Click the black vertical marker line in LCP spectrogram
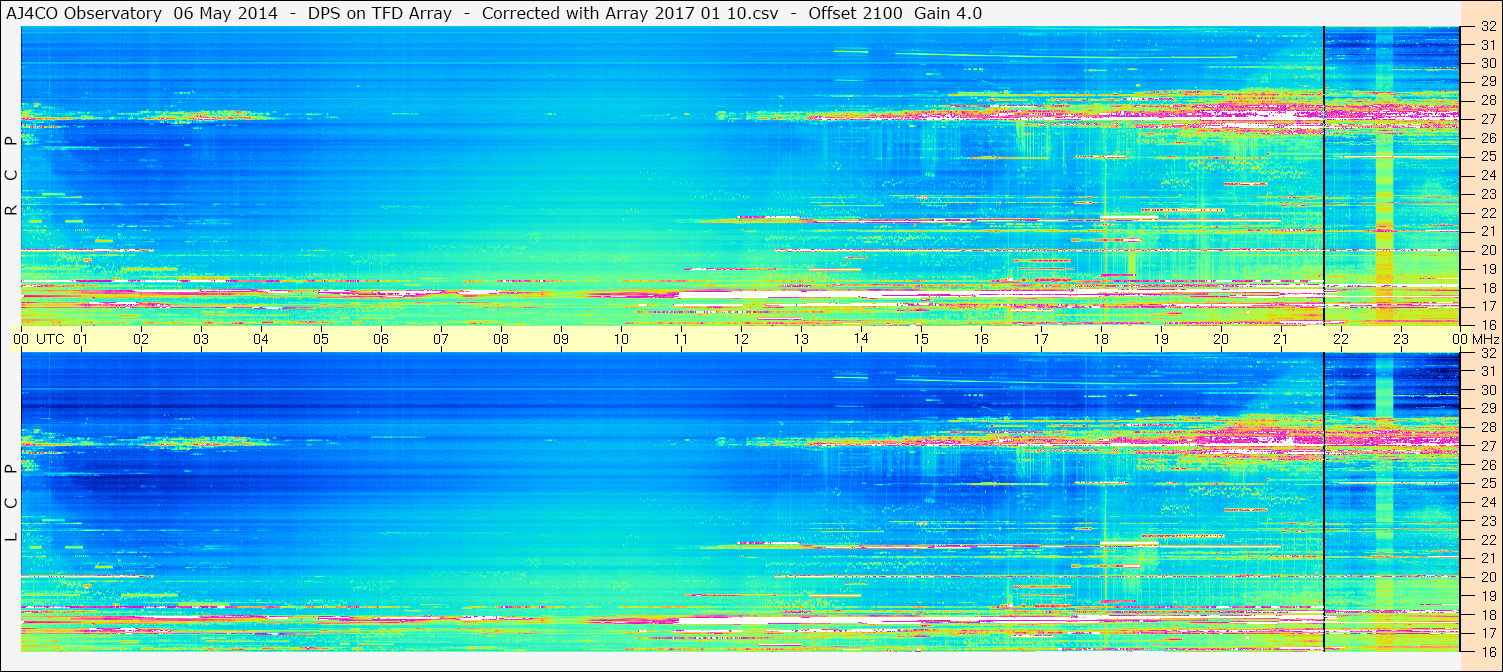 [1324, 502]
